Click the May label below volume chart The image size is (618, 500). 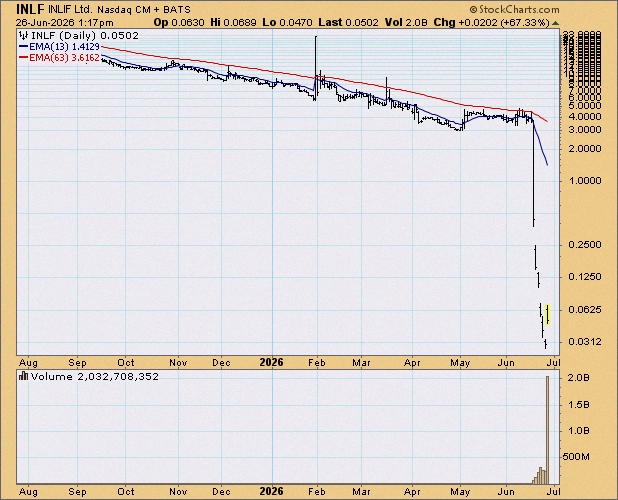(x=460, y=492)
